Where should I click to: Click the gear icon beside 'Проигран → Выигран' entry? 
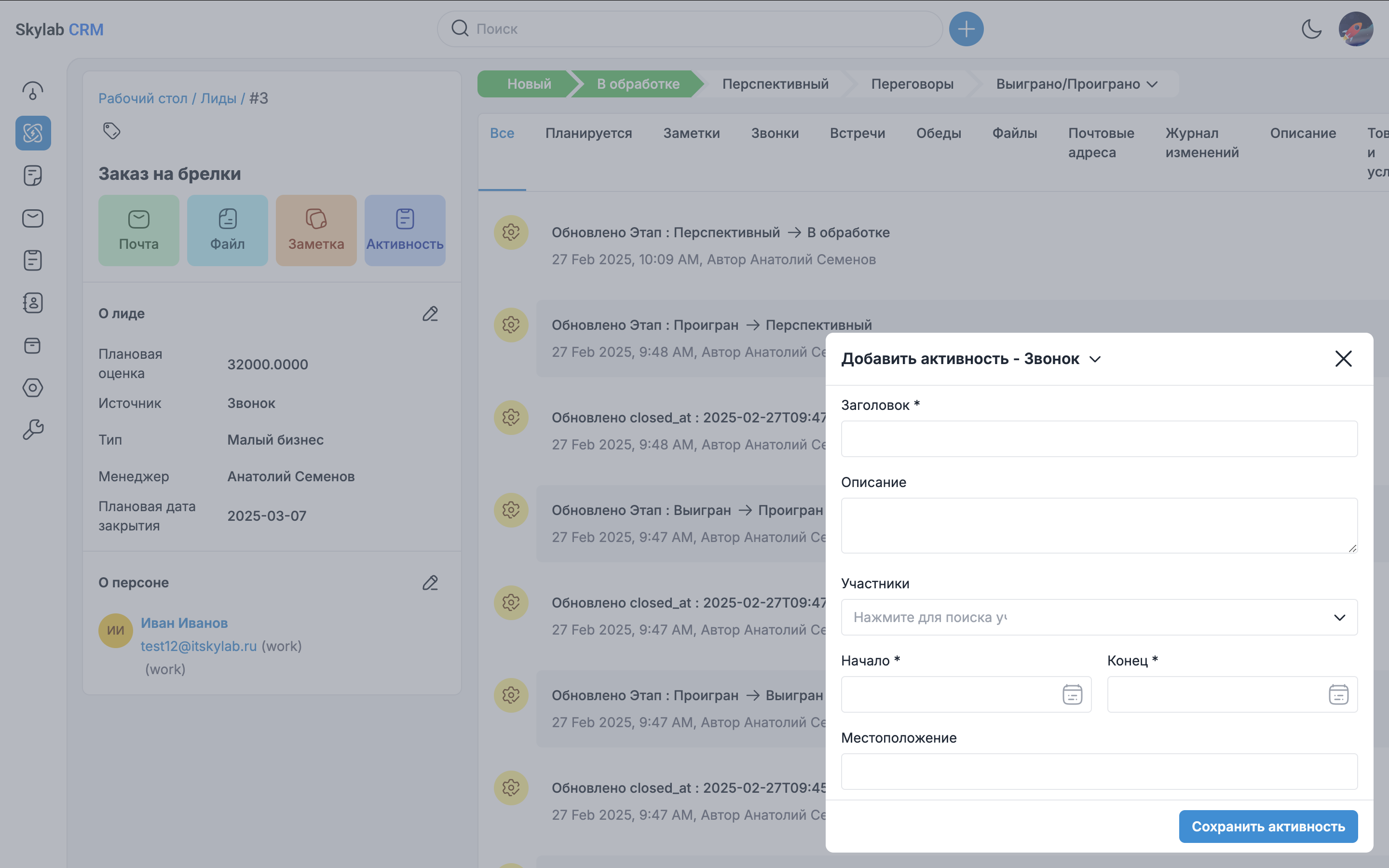511,695
